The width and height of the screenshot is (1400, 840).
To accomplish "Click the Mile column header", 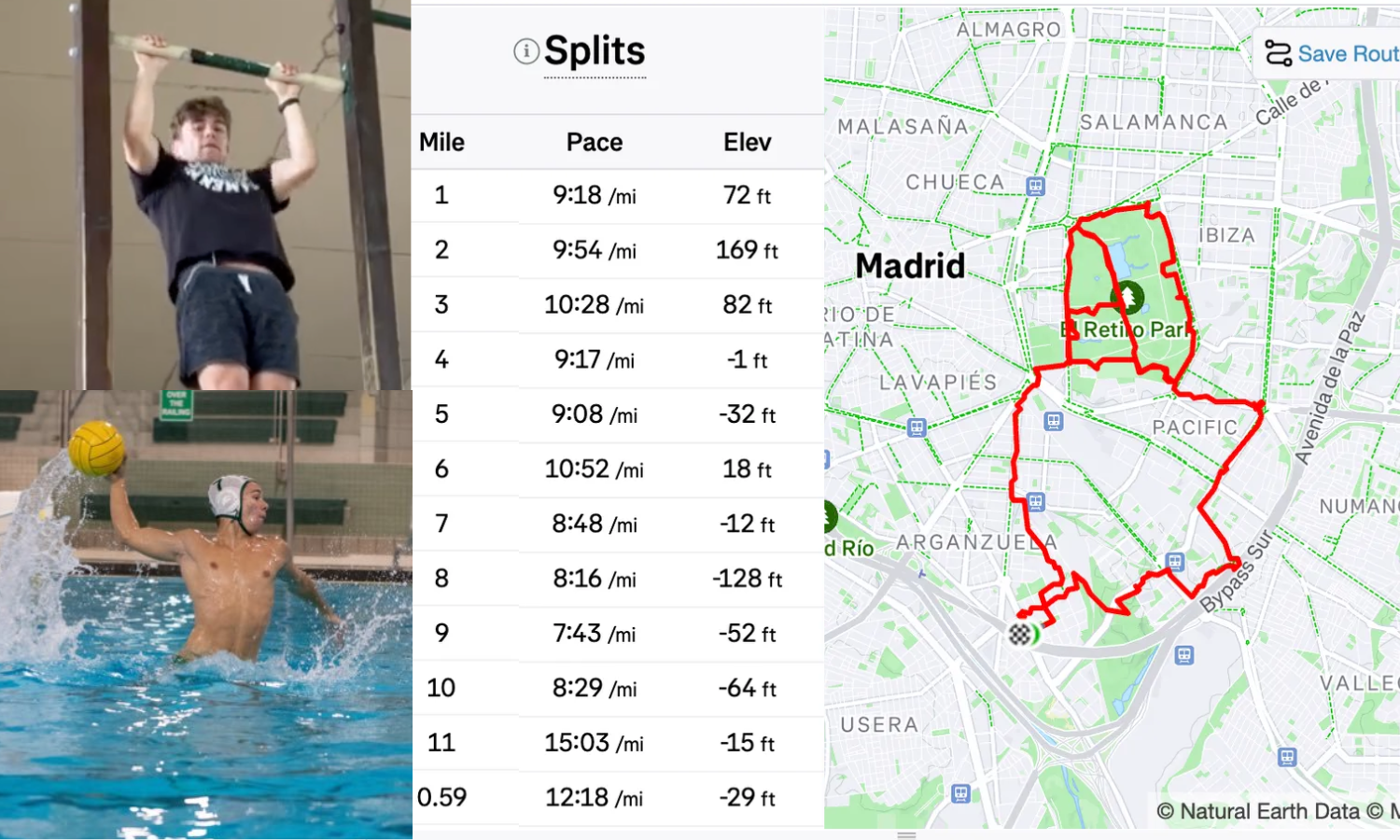I will point(441,142).
